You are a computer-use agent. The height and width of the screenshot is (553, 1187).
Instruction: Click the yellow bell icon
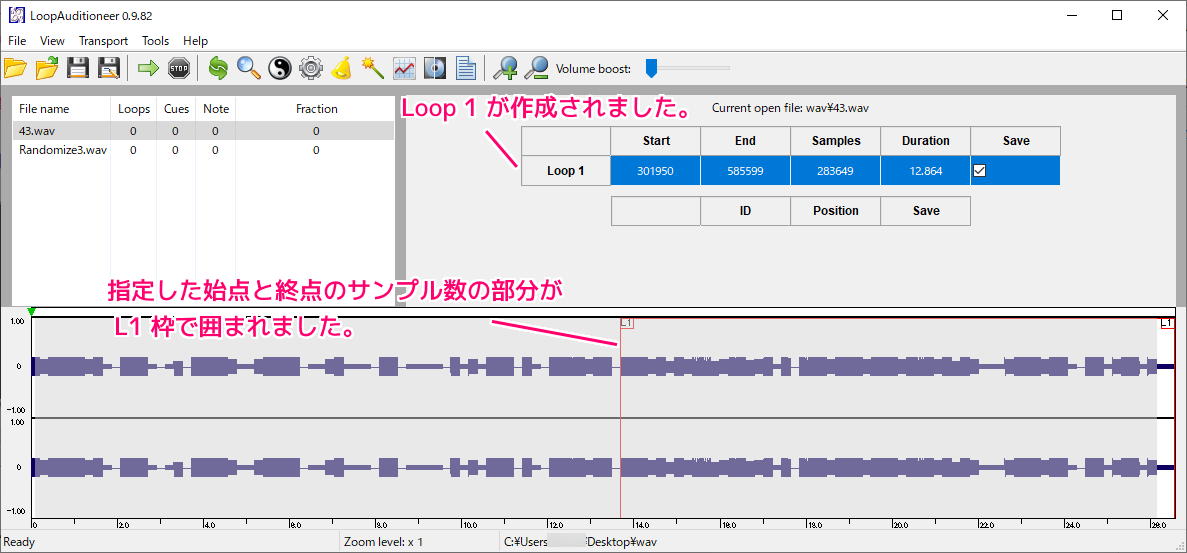pyautogui.click(x=342, y=68)
